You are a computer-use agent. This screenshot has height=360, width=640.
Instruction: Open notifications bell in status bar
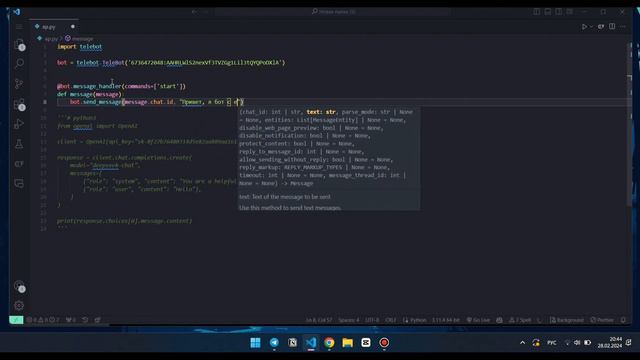[623, 320]
